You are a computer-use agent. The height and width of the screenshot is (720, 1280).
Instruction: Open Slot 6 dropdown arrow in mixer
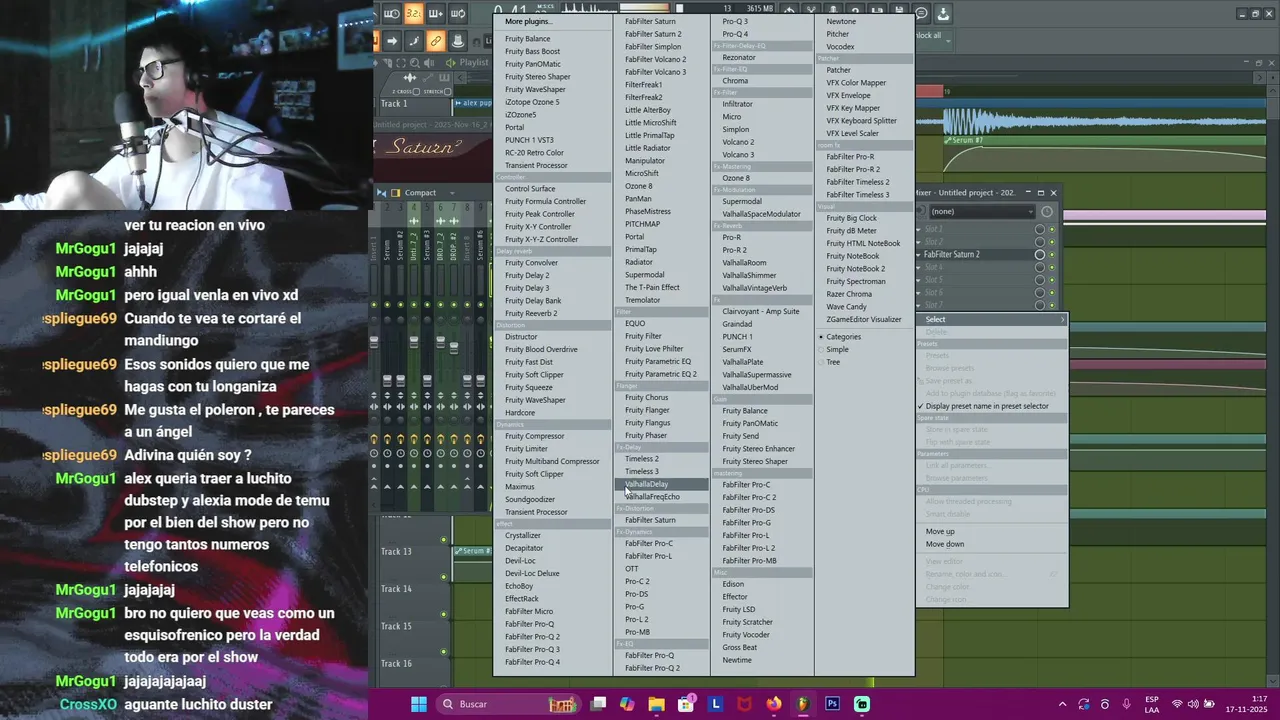click(919, 292)
